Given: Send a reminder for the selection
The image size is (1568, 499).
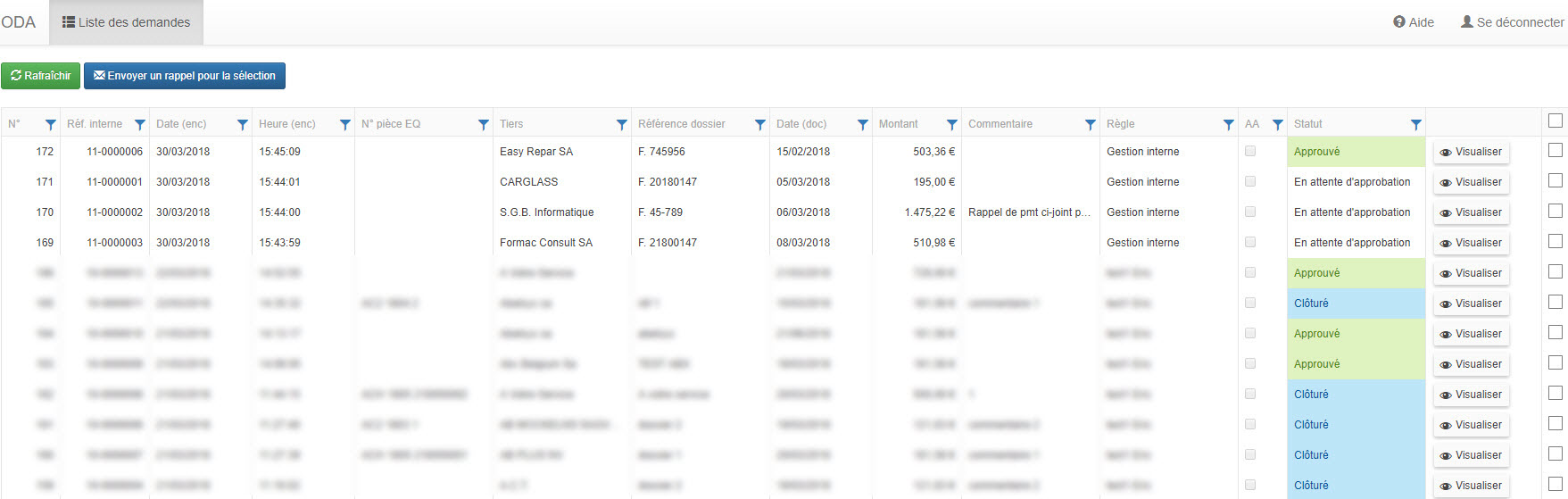Looking at the screenshot, I should pos(185,76).
